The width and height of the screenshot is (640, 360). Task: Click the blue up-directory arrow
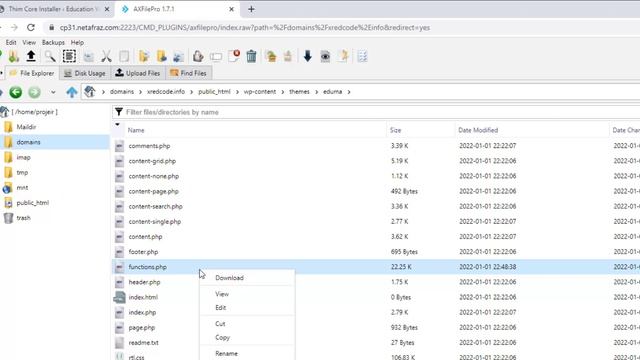[x=72, y=92]
